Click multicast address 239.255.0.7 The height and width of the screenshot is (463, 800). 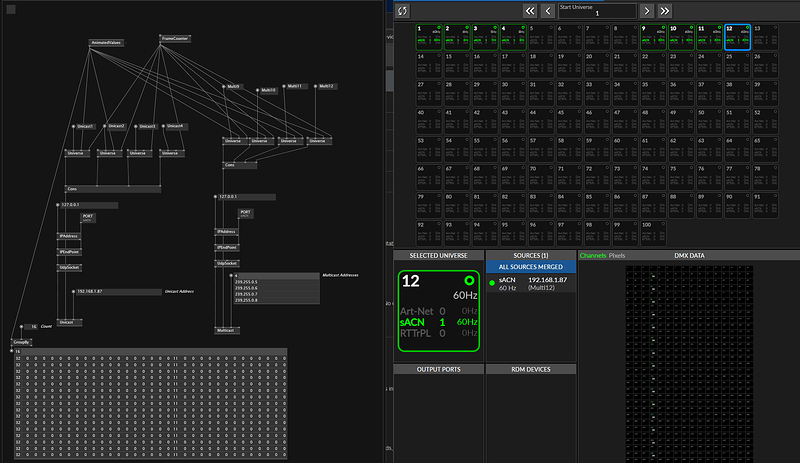click(277, 294)
